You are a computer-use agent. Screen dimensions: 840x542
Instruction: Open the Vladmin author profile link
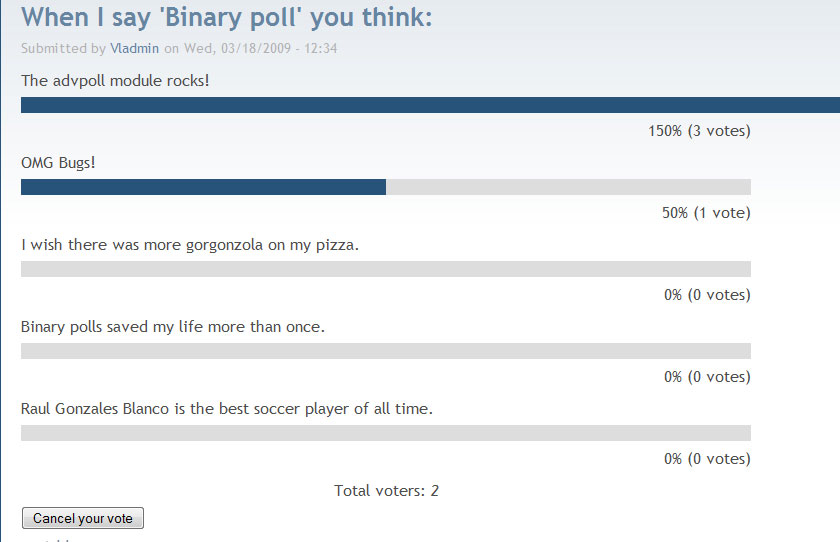(x=134, y=48)
